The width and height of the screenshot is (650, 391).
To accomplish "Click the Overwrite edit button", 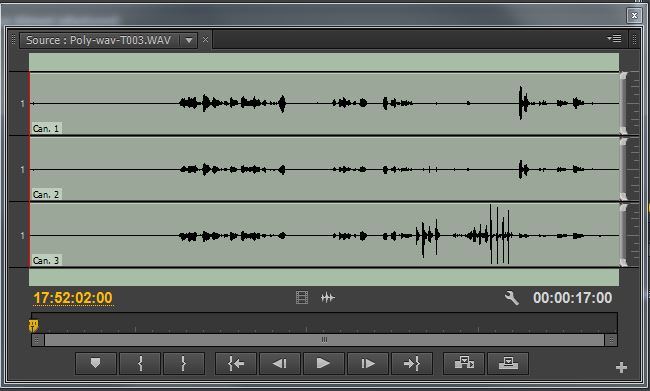I will (x=508, y=364).
